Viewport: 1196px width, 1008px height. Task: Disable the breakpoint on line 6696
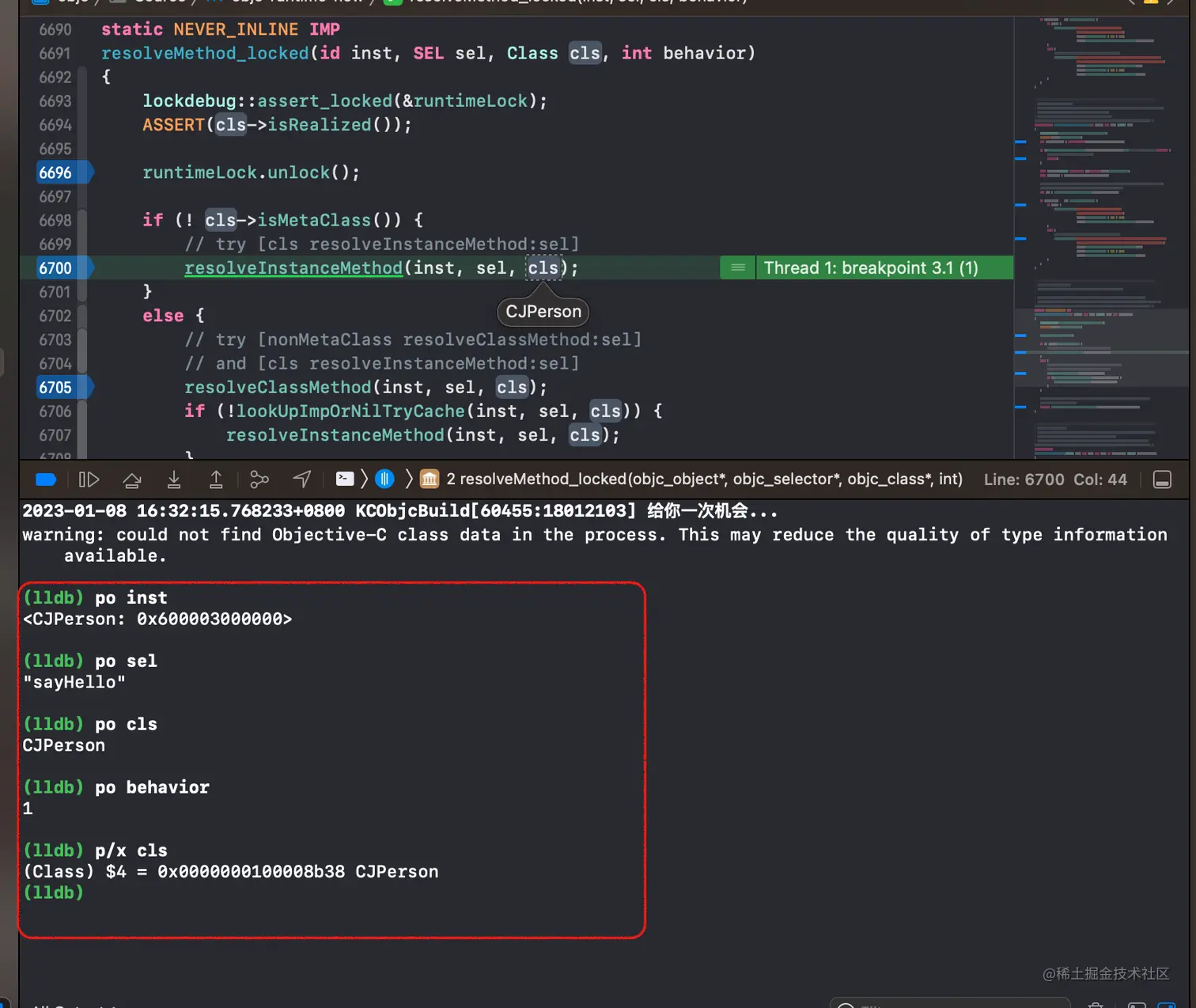tap(65, 172)
